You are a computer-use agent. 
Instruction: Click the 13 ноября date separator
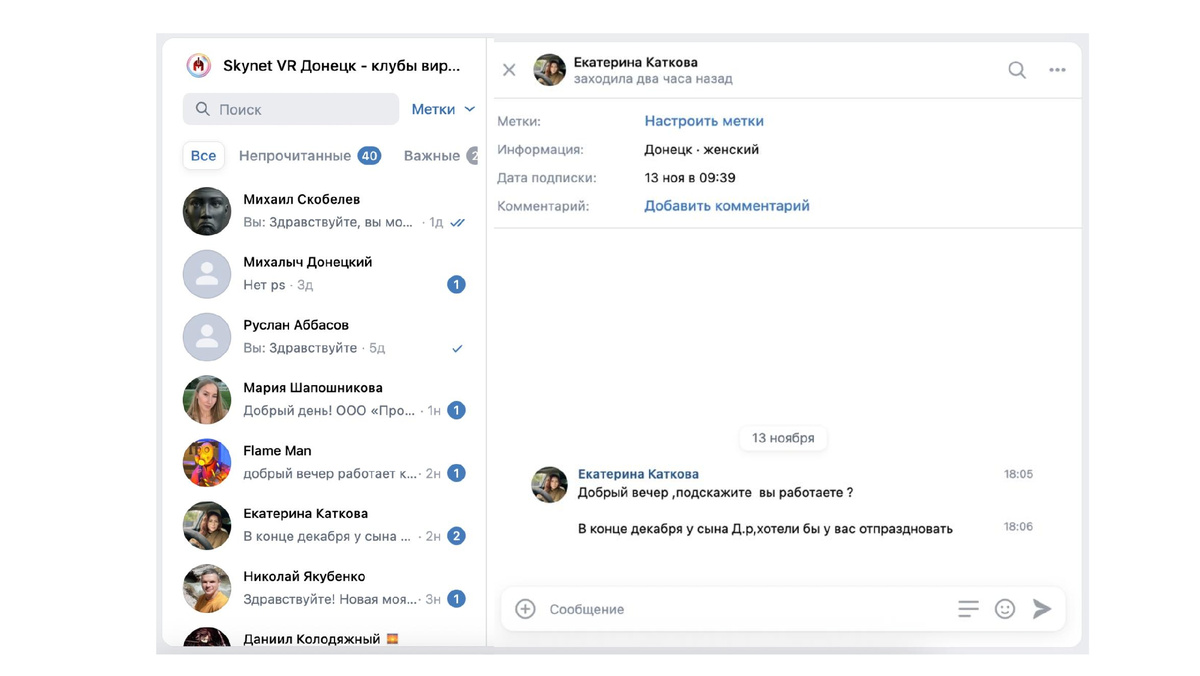(783, 438)
